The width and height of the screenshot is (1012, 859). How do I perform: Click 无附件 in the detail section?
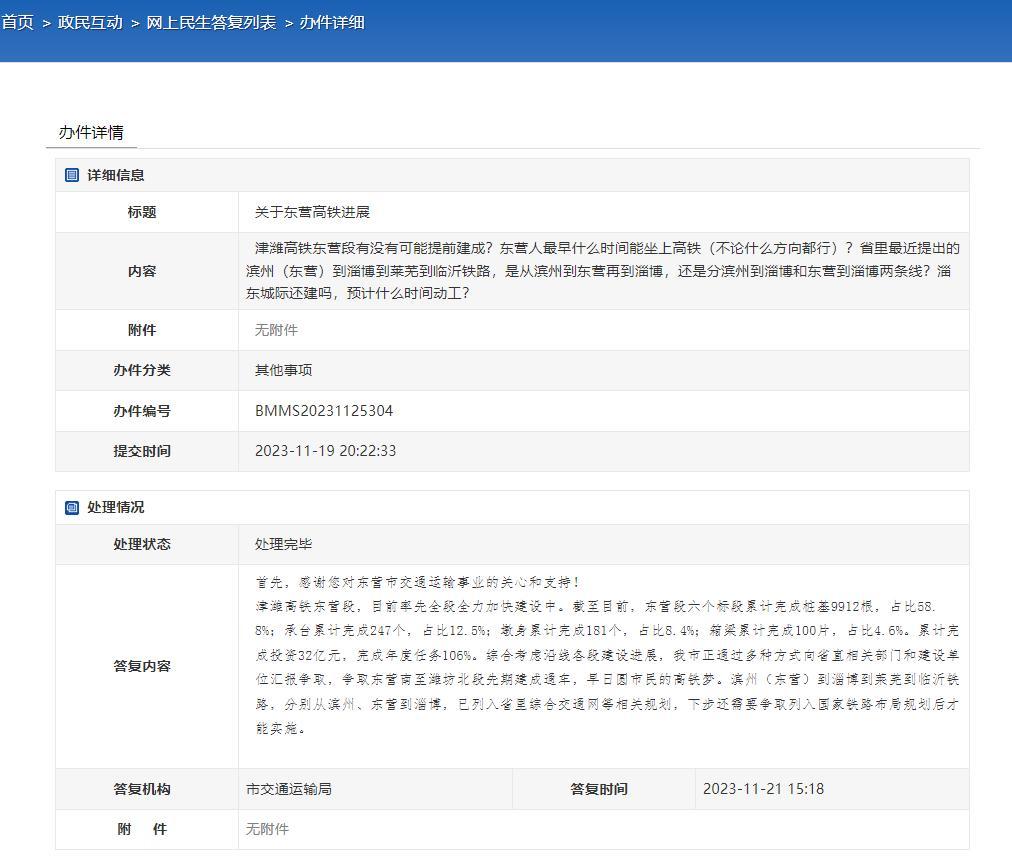click(x=276, y=330)
